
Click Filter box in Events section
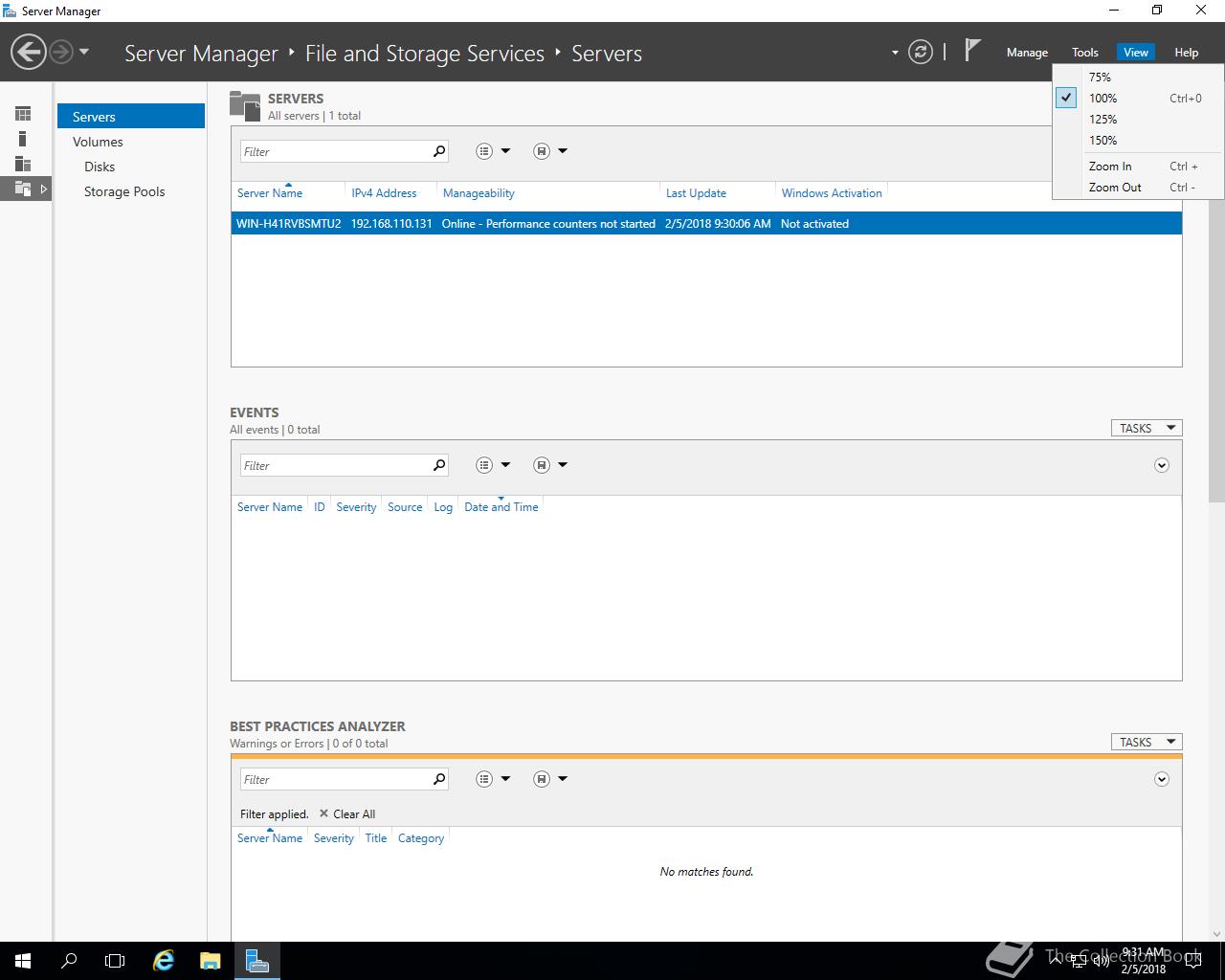(x=334, y=465)
